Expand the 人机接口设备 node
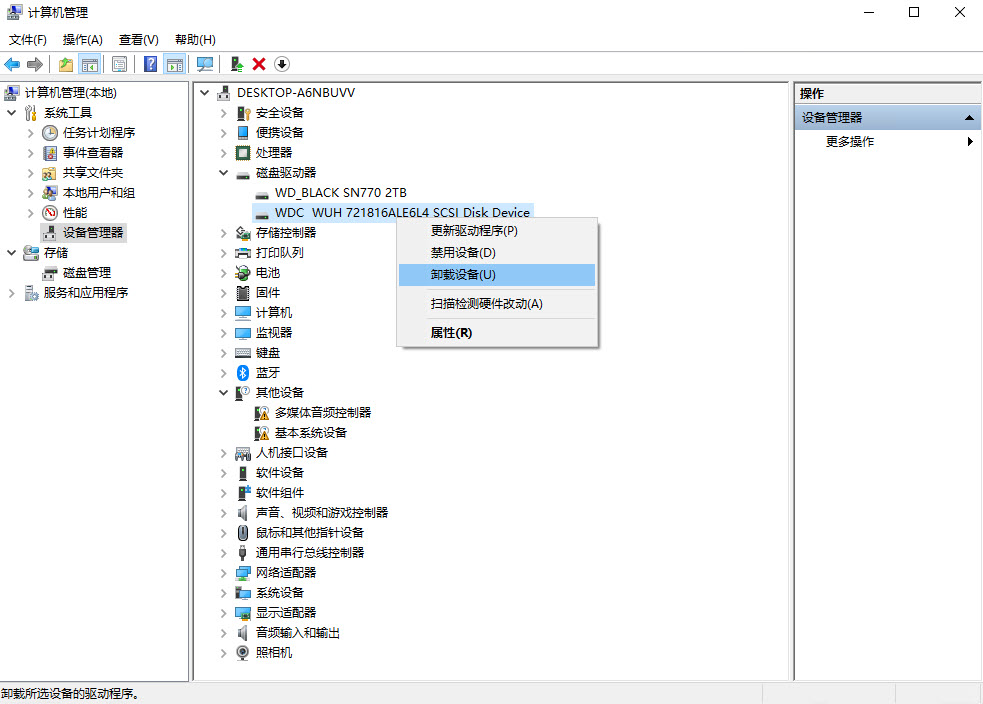 point(223,453)
